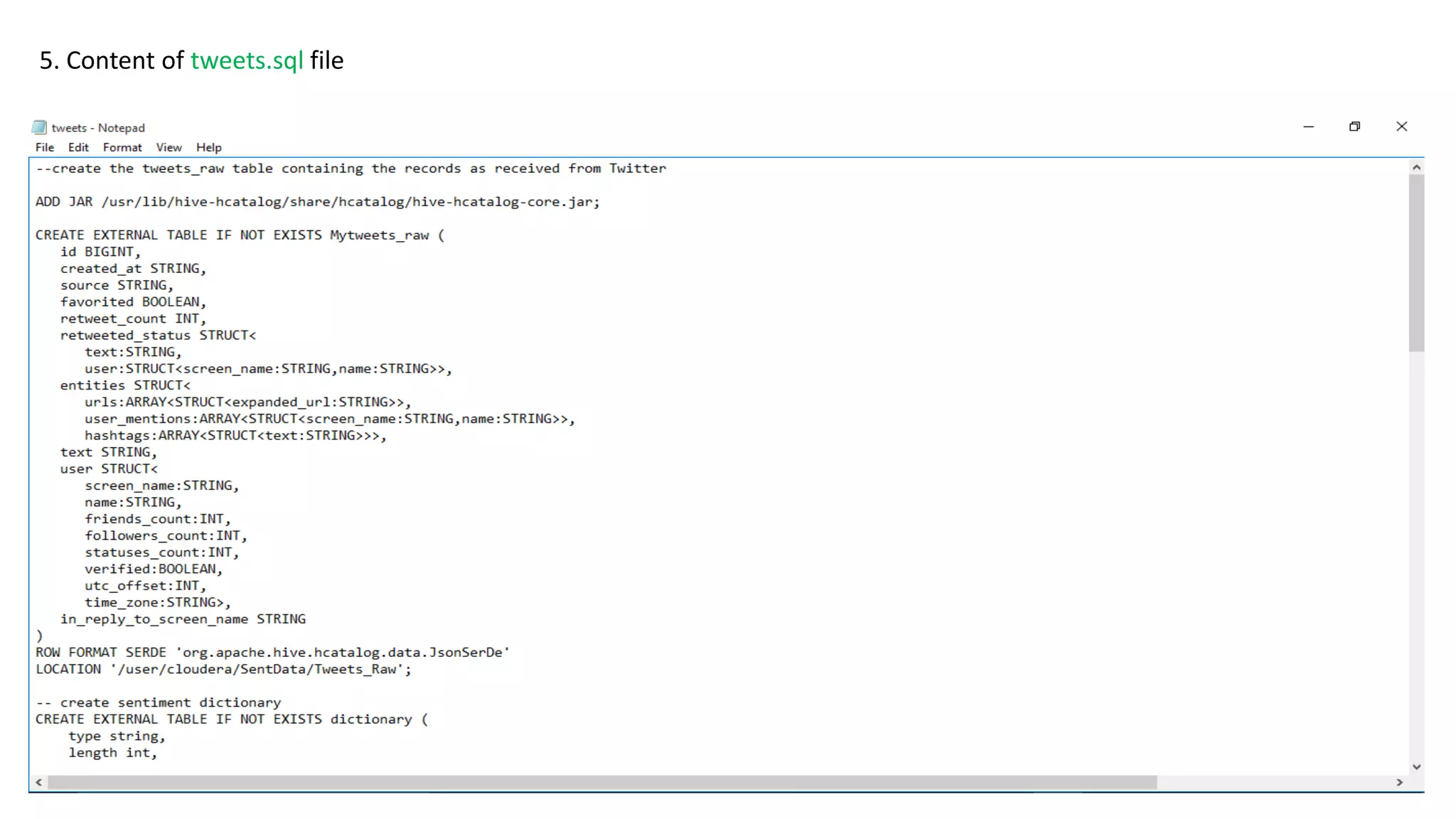This screenshot has height=819, width=1456.
Task: Click the 'user STRUCT<' line
Action: (x=109, y=469)
